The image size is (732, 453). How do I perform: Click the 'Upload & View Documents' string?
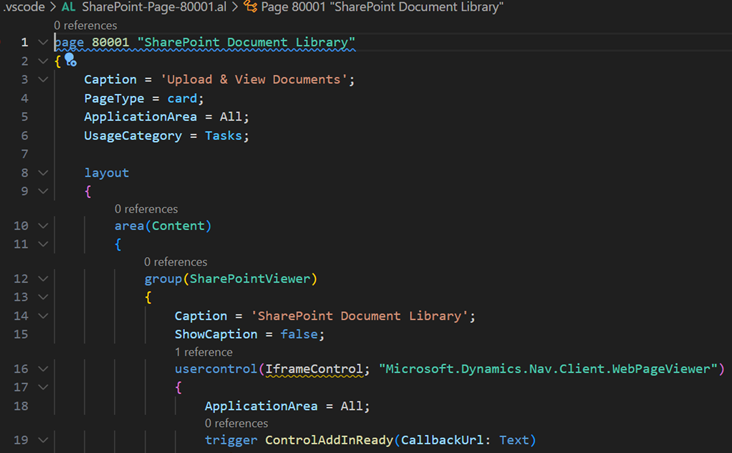[254, 80]
